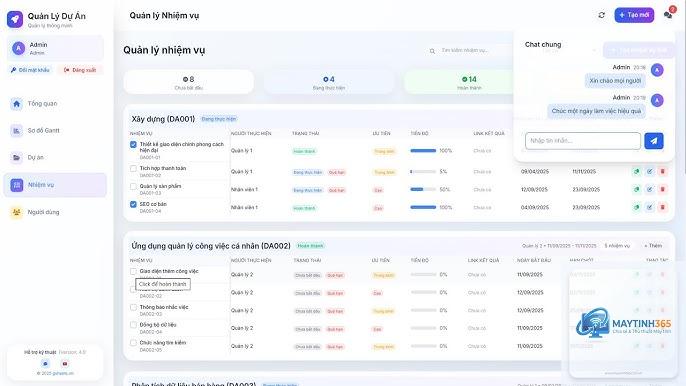Click the search magnifier icon
The height and width of the screenshot is (386, 686).
(432, 51)
